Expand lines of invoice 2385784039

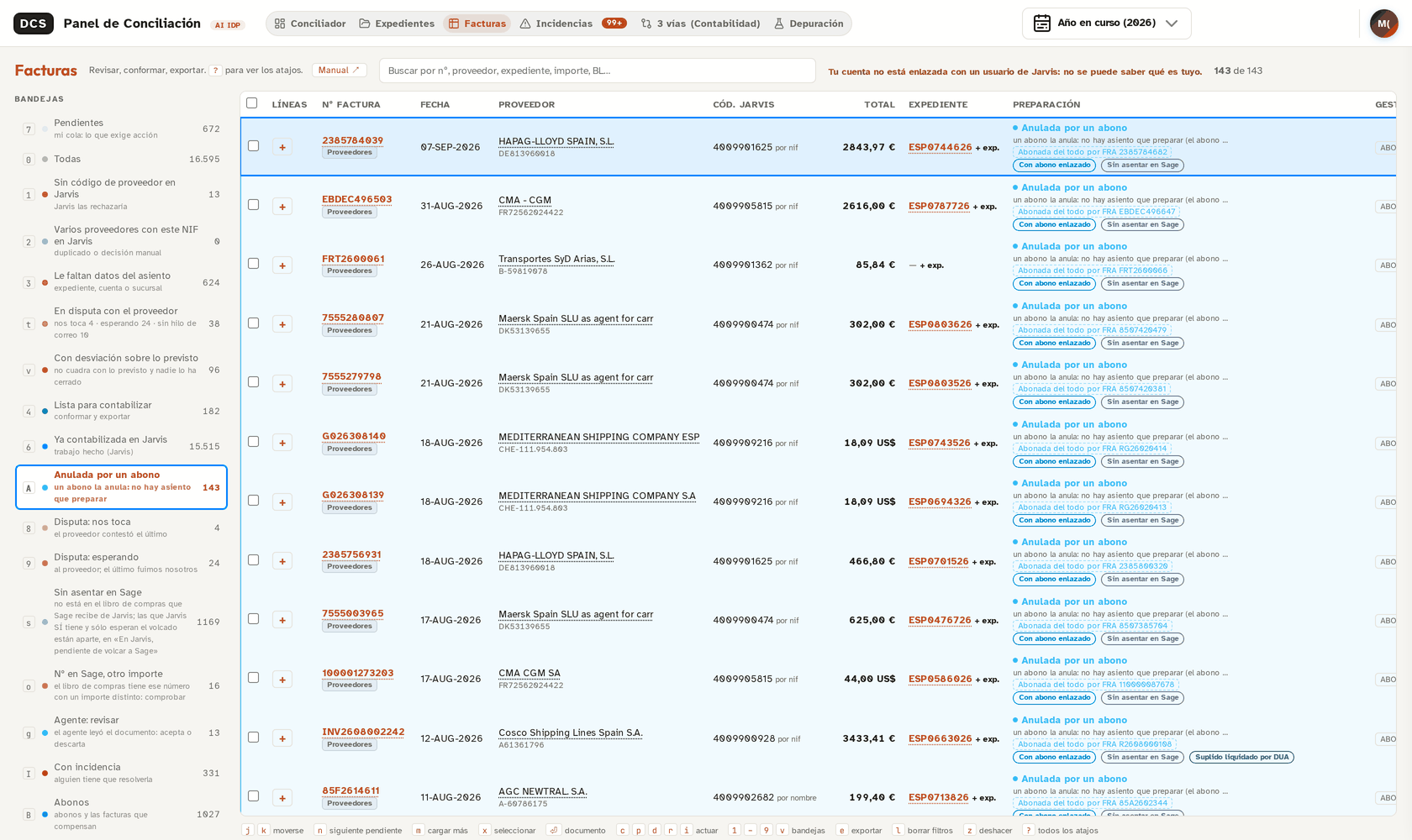point(282,147)
